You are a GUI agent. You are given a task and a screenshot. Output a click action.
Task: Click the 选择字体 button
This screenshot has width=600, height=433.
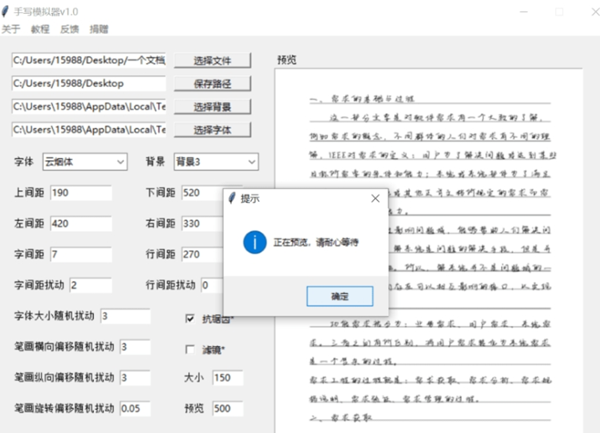(212, 129)
